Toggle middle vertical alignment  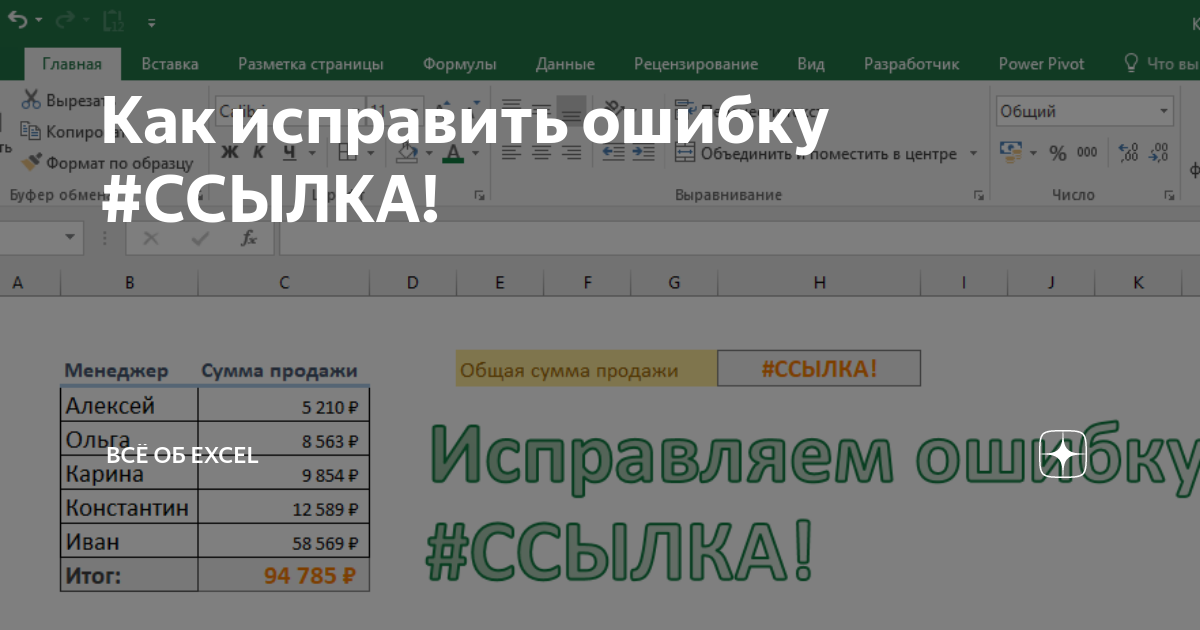tap(542, 109)
